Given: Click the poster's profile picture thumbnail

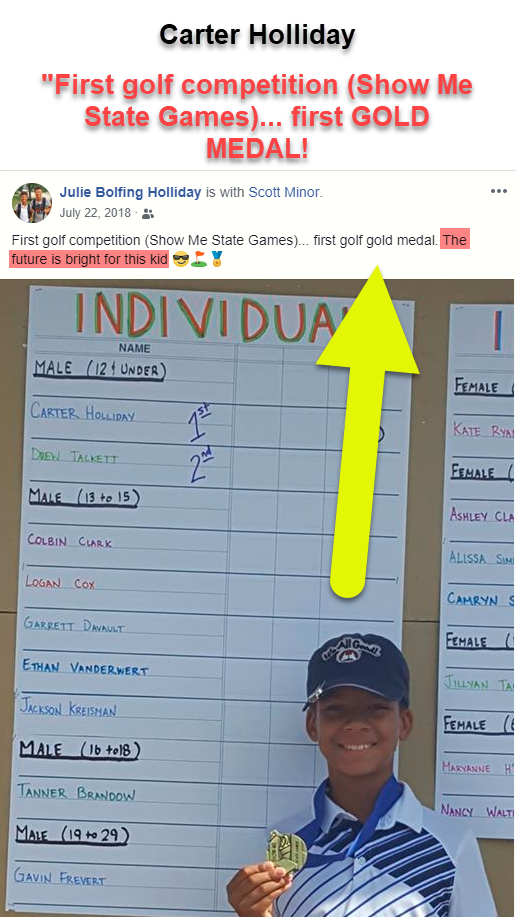Looking at the screenshot, I should tap(32, 202).
